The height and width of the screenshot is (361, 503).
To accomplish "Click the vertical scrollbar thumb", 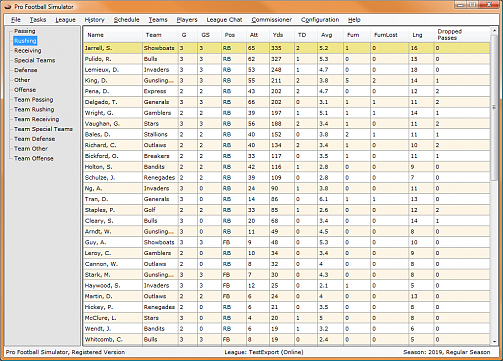I will (x=494, y=108).
